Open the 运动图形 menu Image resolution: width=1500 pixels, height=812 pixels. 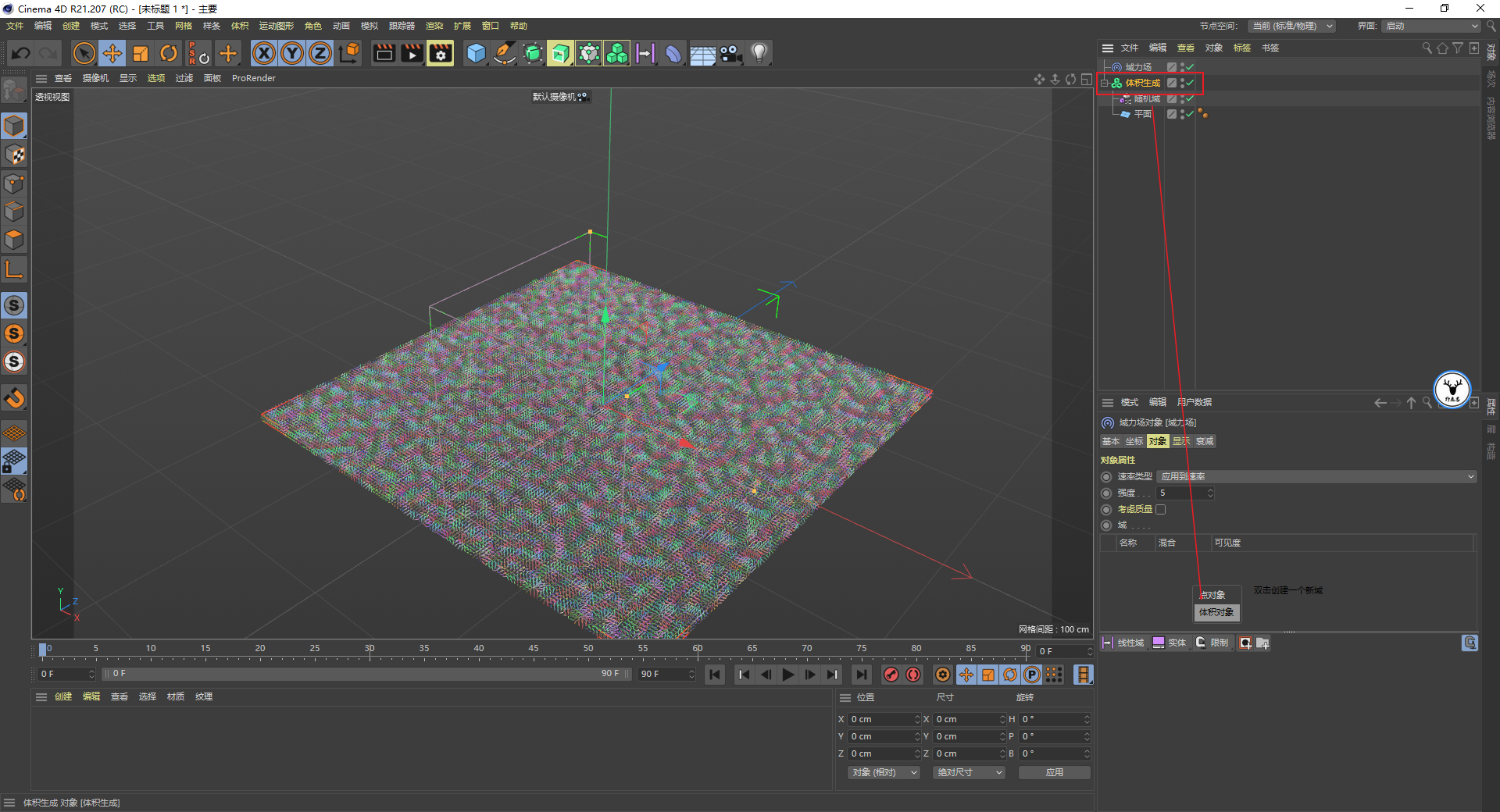point(276,26)
